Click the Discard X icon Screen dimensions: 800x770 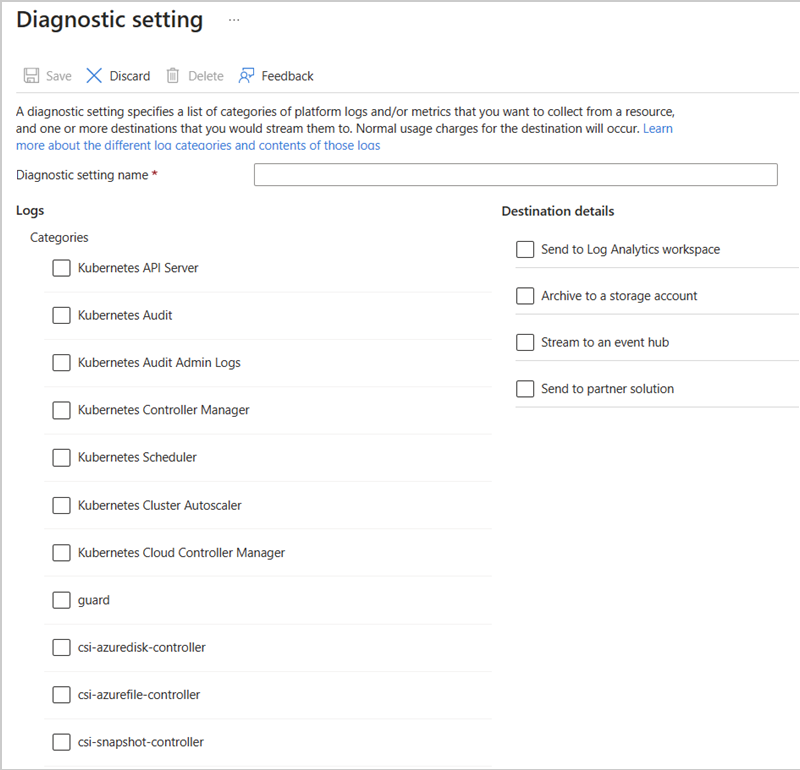(94, 76)
